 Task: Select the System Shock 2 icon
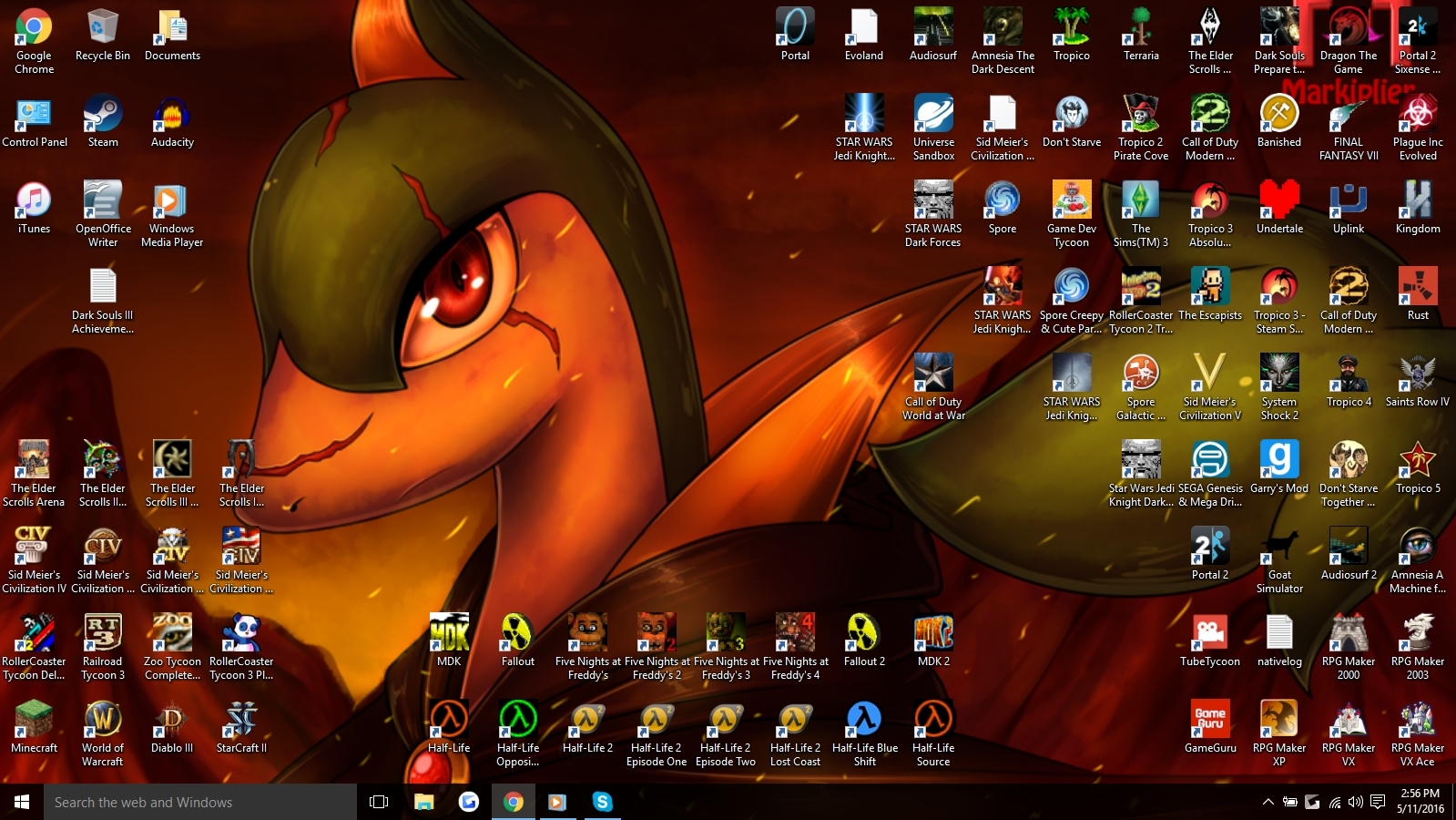(x=1279, y=388)
